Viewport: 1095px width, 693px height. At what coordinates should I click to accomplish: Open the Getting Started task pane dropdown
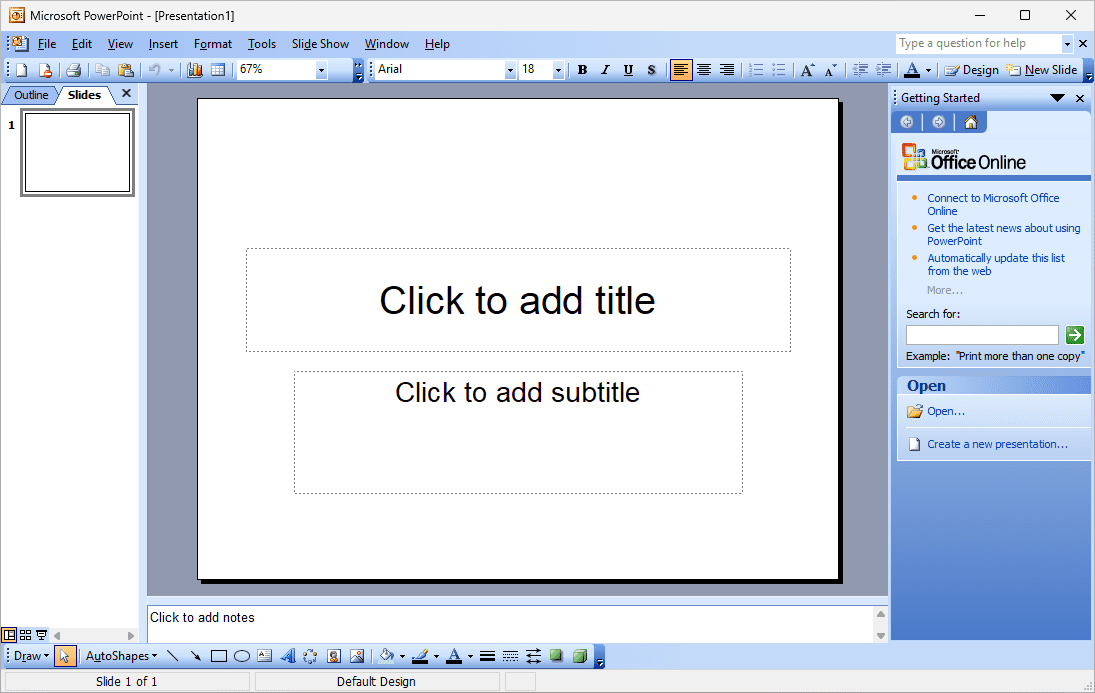click(1057, 98)
